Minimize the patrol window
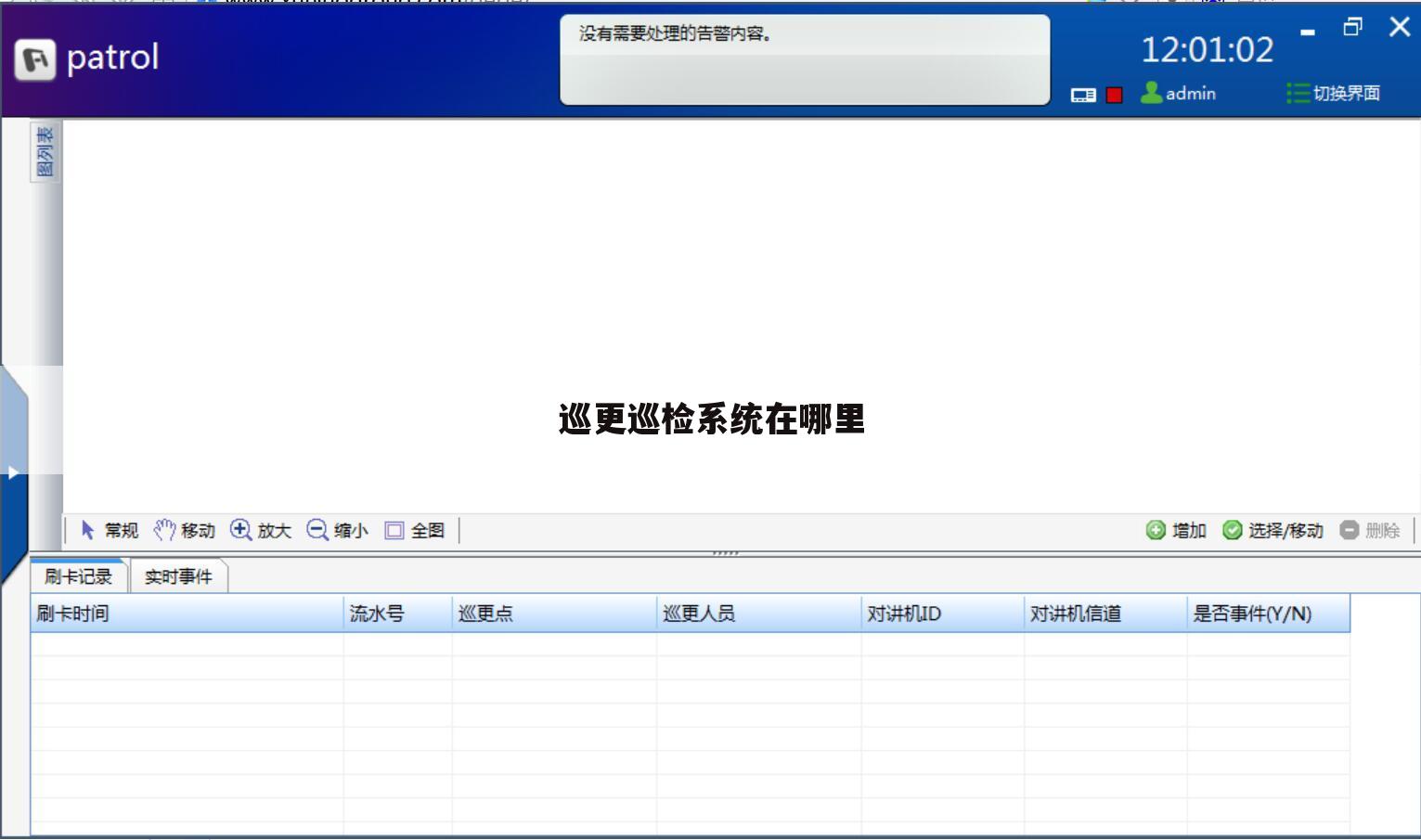The height and width of the screenshot is (840, 1421). (1308, 31)
